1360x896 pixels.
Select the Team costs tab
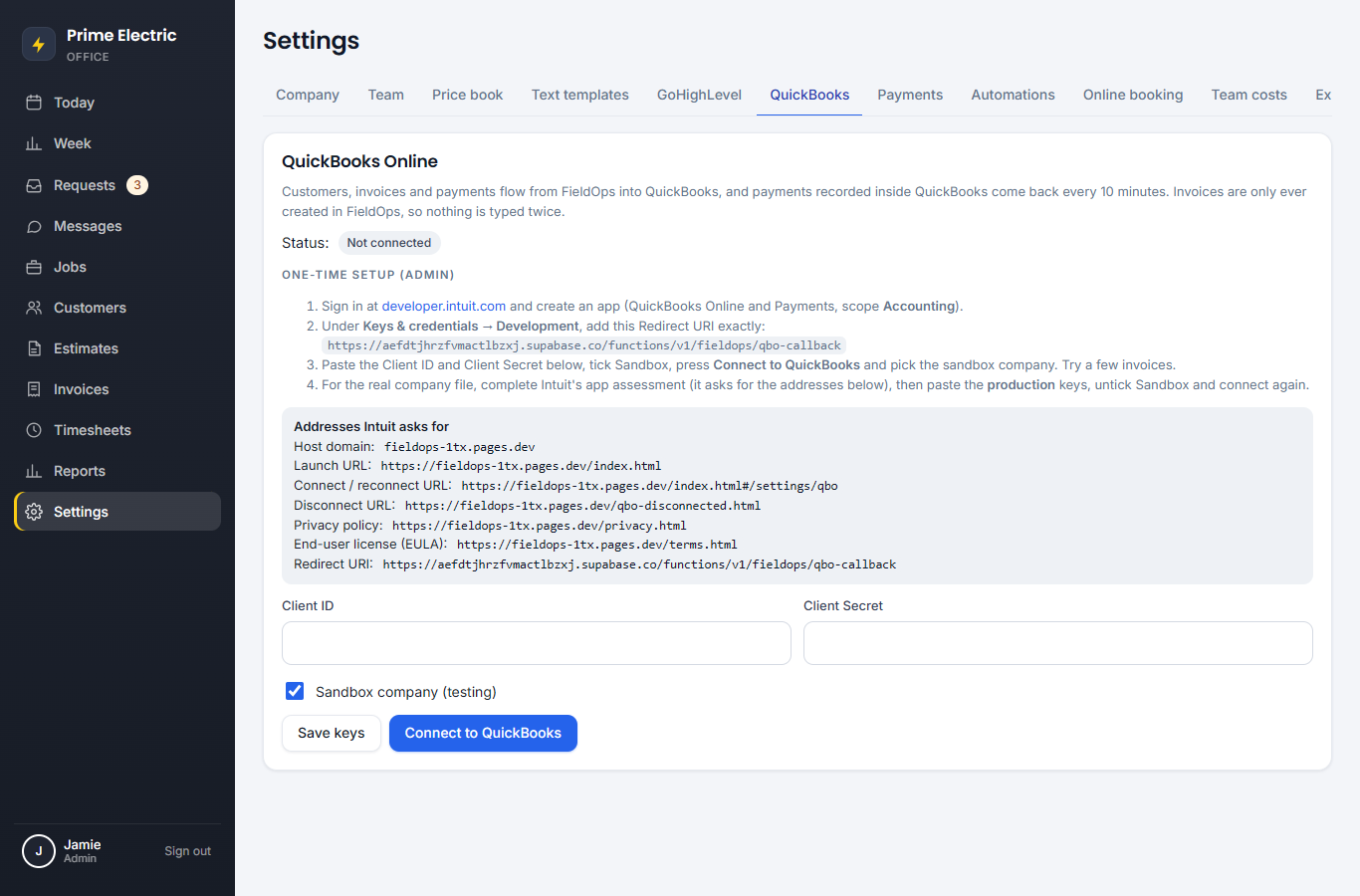pyautogui.click(x=1249, y=95)
